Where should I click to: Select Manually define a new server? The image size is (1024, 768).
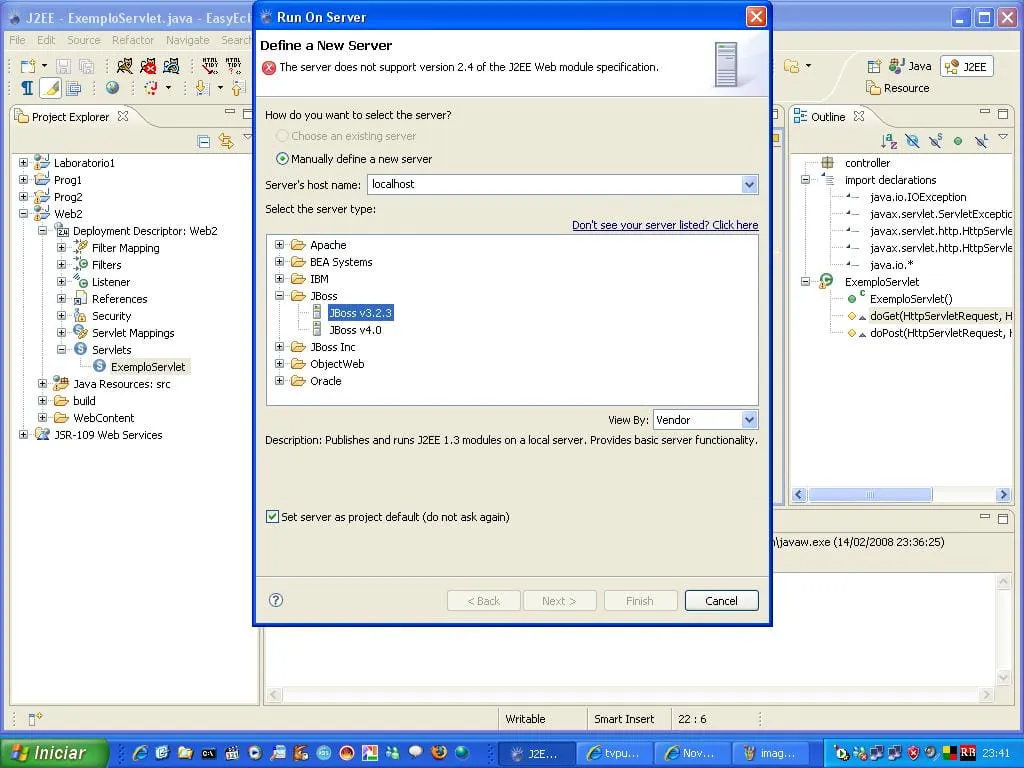point(283,159)
